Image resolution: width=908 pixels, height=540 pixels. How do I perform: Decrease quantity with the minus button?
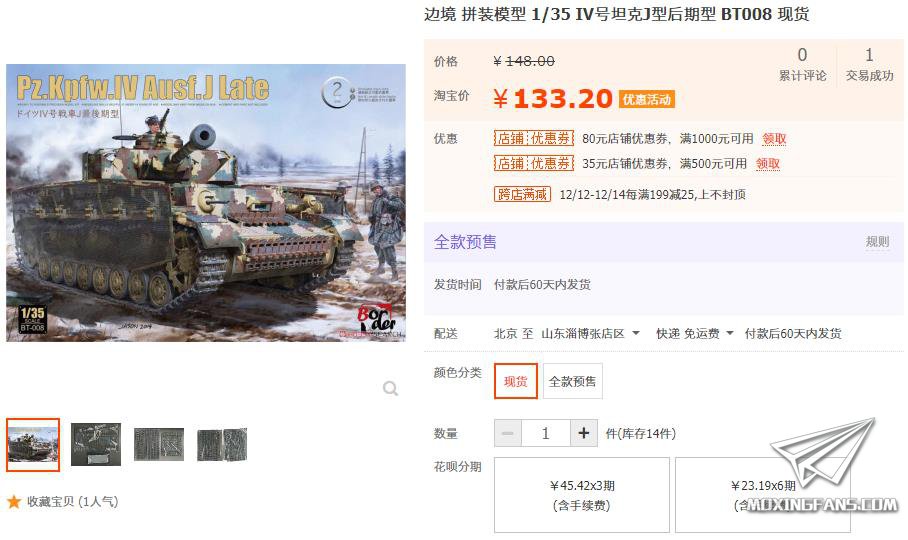coord(508,433)
